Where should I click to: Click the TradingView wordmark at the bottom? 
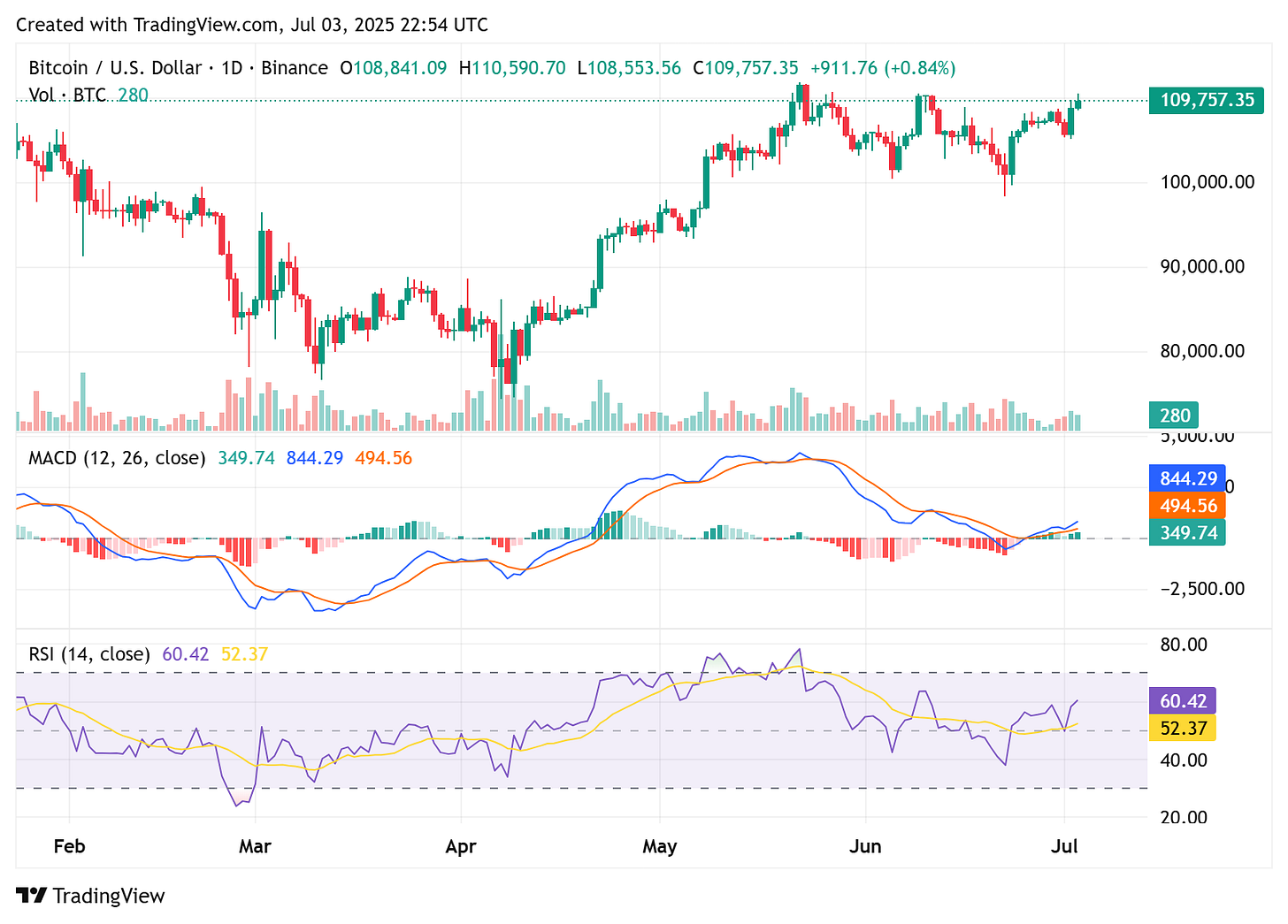coord(110,896)
